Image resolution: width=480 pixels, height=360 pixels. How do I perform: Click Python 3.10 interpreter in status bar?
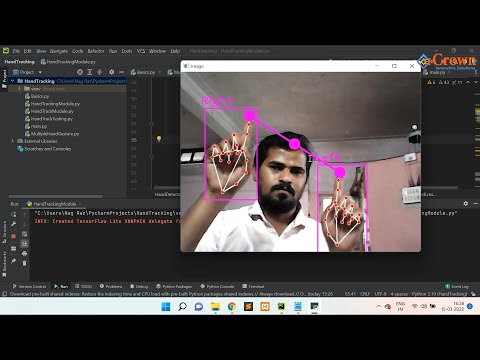[439, 294]
